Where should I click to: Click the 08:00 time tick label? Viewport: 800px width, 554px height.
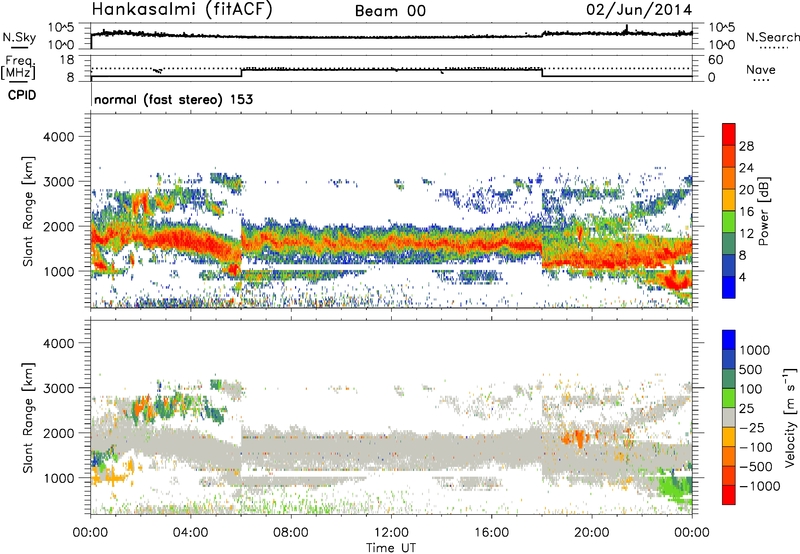coord(291,533)
